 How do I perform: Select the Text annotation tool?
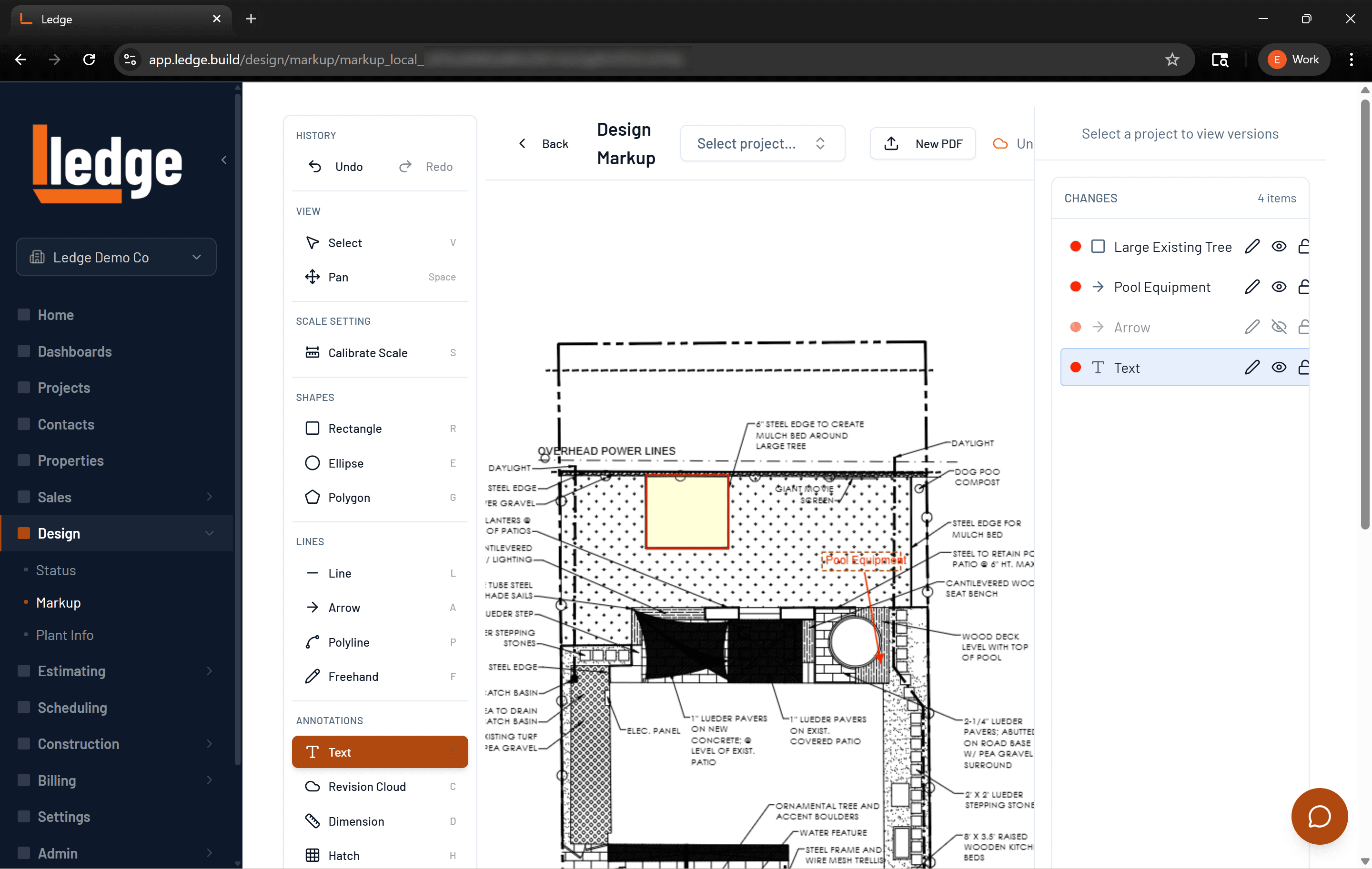(x=380, y=752)
